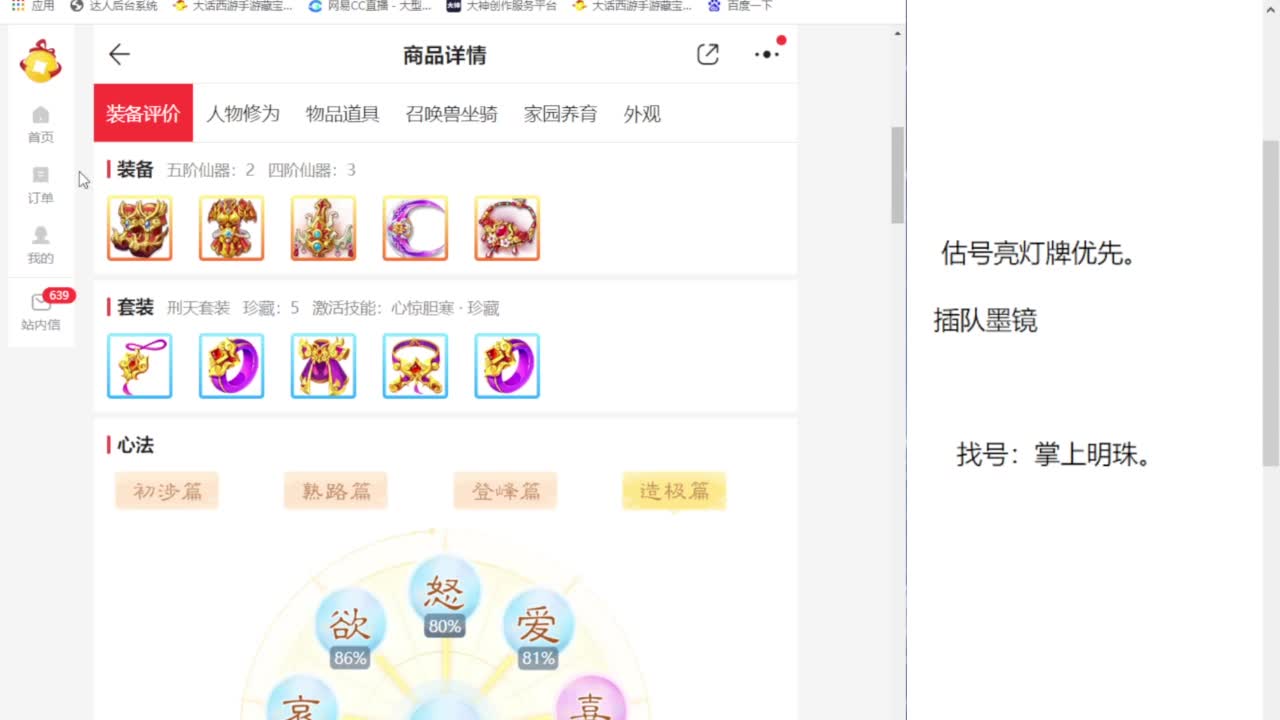
Task: Select the first equipment icon (gold helmet)
Action: coord(140,228)
